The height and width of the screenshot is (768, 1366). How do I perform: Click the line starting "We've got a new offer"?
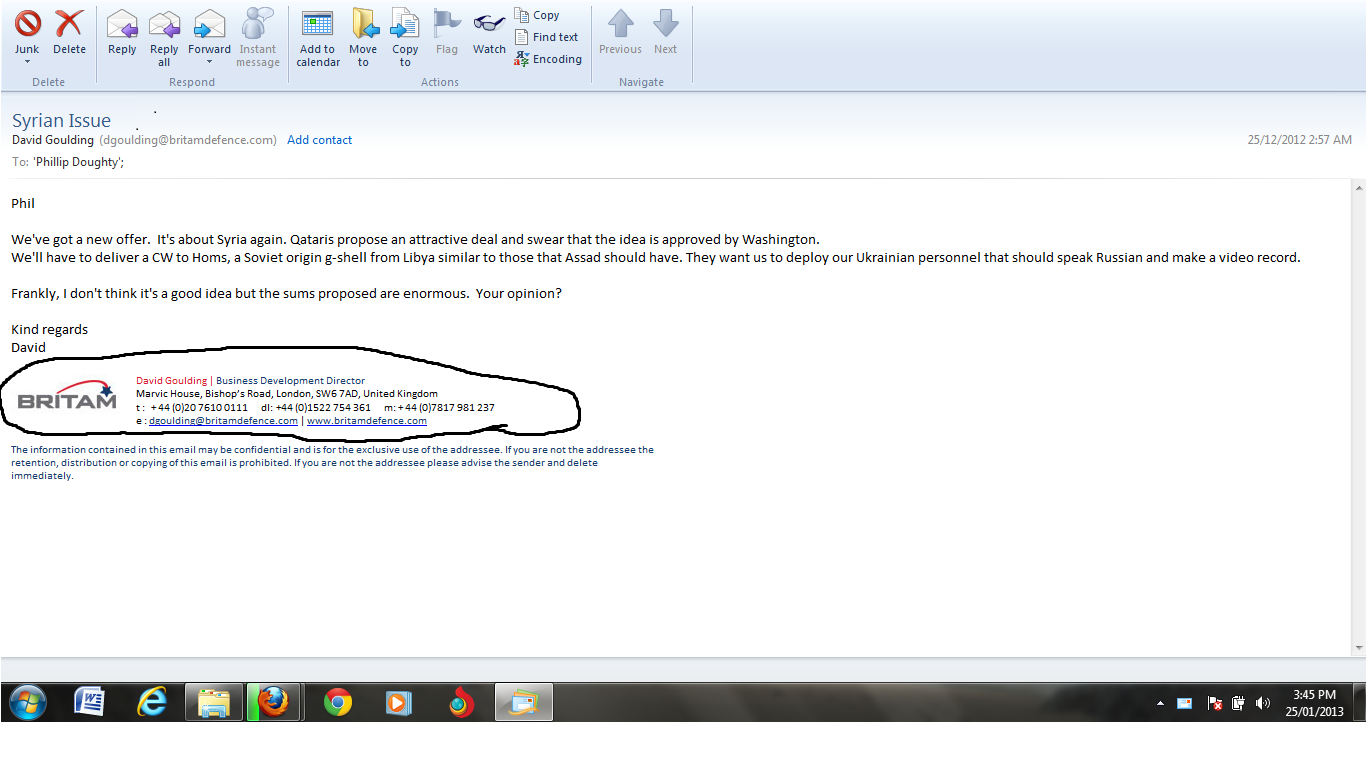tap(415, 239)
